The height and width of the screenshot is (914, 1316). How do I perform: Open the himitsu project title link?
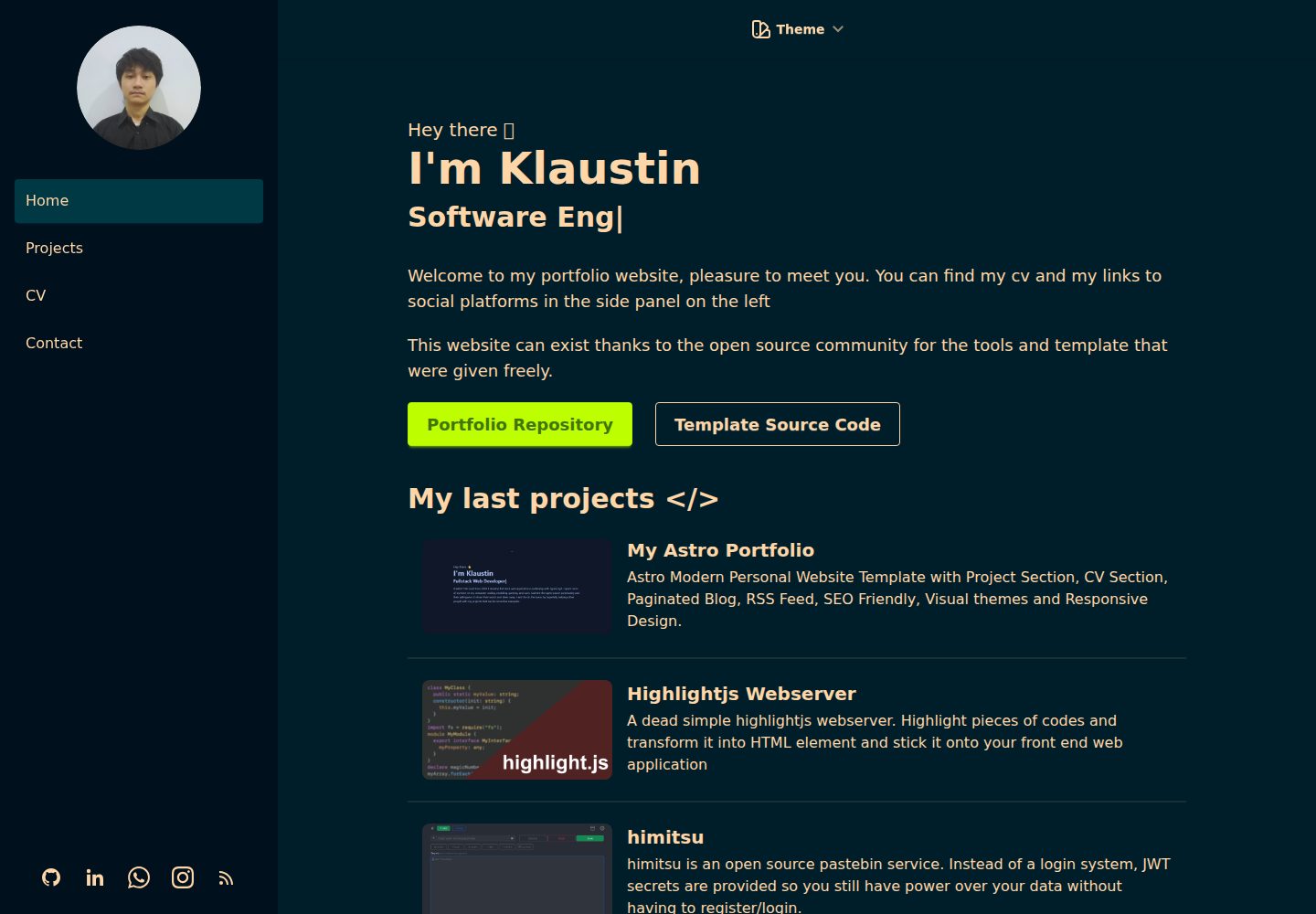(x=665, y=837)
